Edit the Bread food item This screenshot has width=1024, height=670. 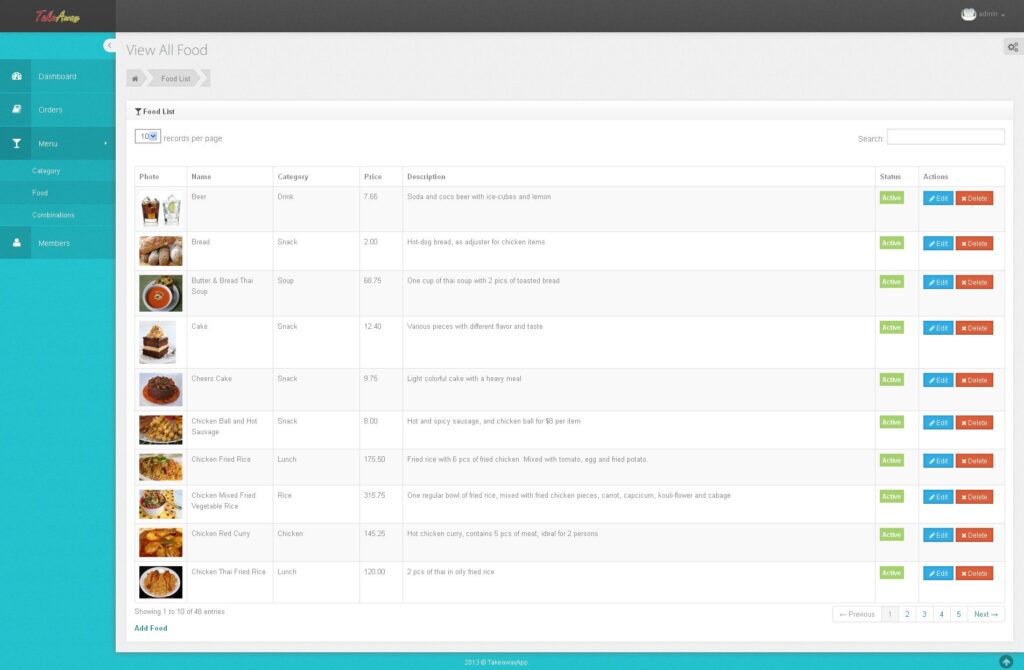(937, 243)
